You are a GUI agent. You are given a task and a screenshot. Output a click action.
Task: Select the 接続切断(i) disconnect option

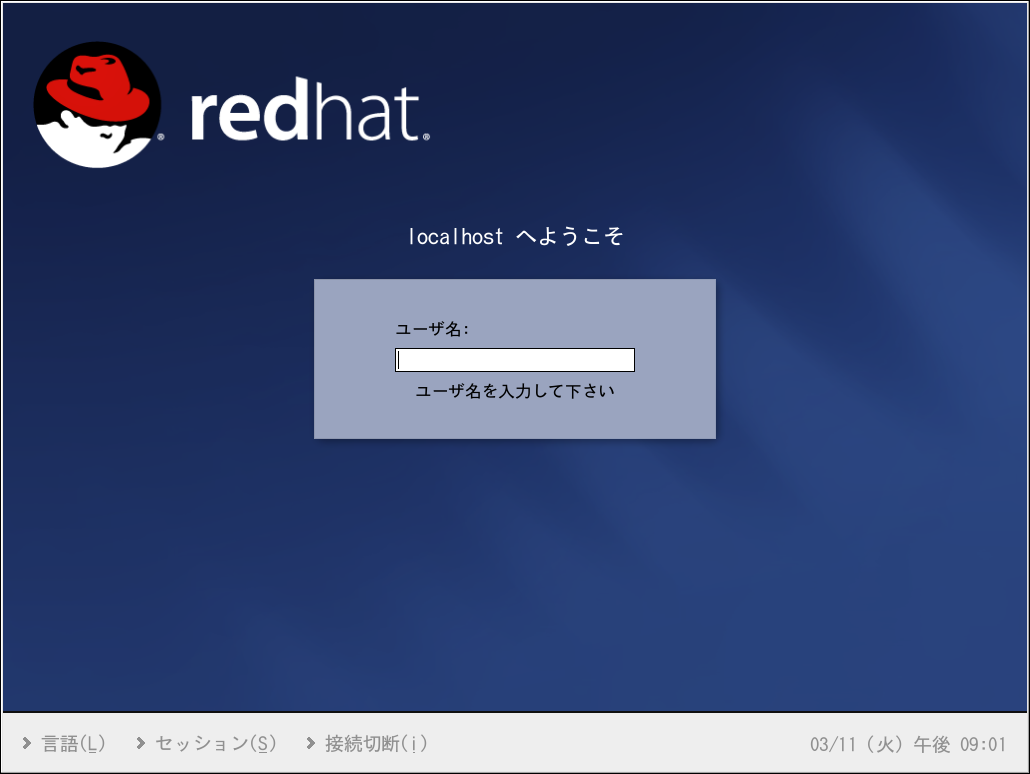tap(377, 743)
